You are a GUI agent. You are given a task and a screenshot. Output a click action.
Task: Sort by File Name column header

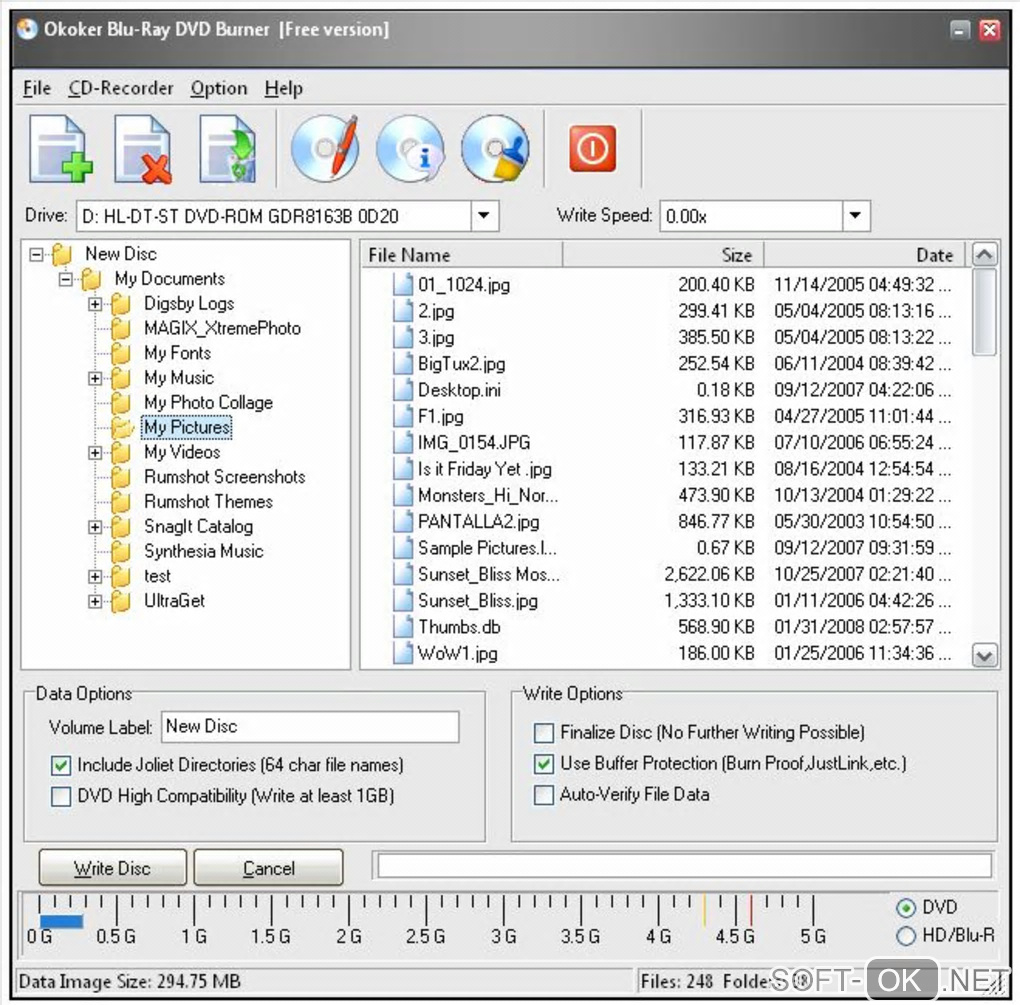click(x=462, y=255)
